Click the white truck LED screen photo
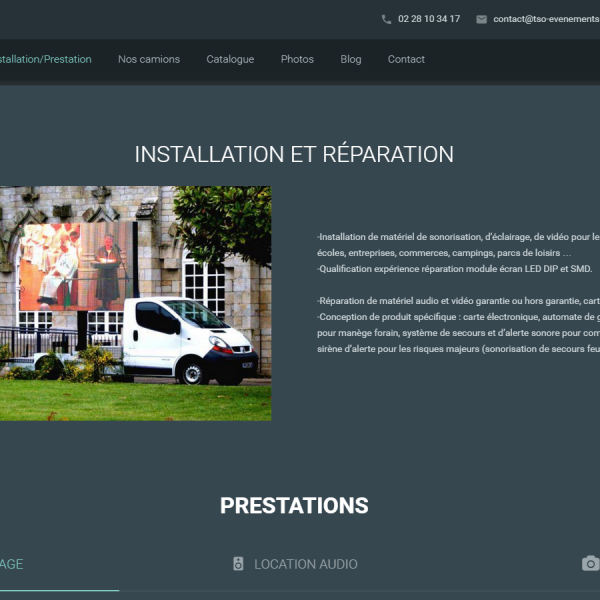The height and width of the screenshot is (600, 600). click(135, 303)
